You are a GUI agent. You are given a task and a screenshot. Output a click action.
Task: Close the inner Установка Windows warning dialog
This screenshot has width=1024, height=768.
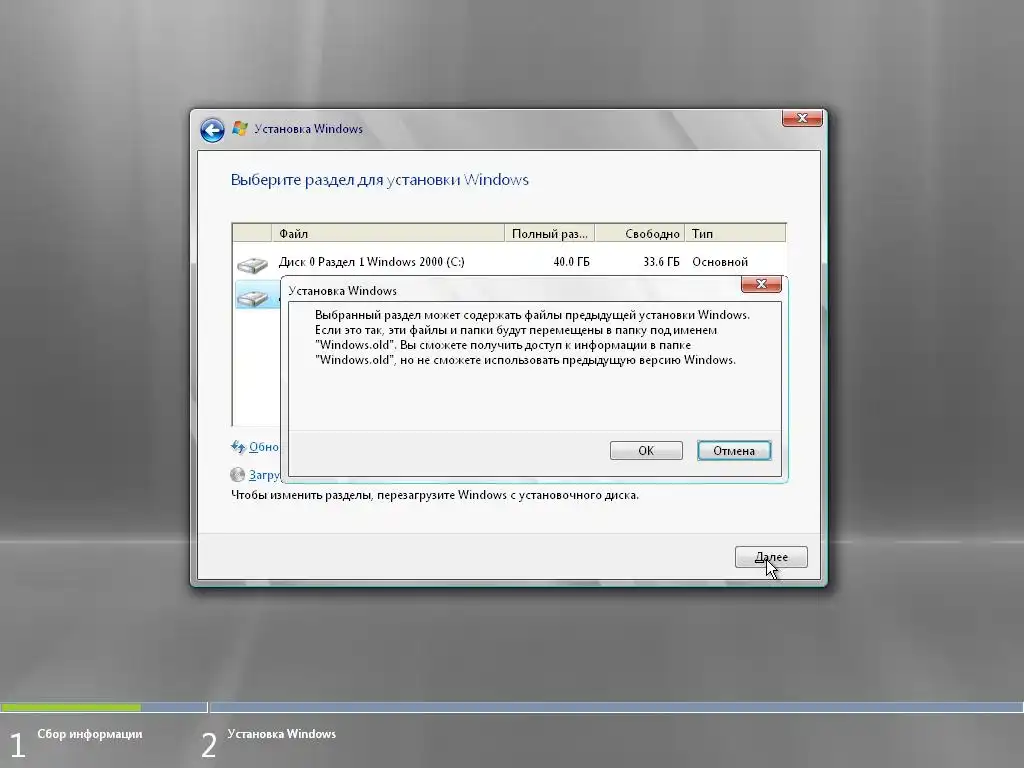[761, 284]
